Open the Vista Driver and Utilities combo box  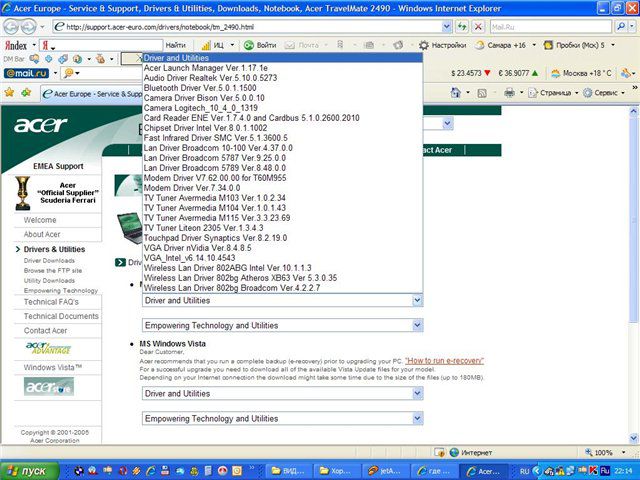(x=282, y=393)
